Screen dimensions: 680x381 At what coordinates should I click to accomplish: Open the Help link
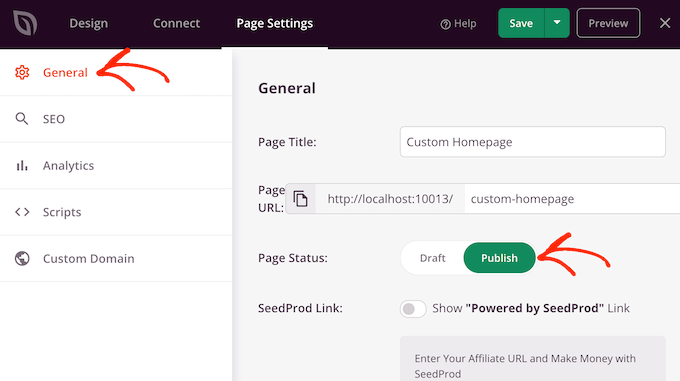[458, 23]
